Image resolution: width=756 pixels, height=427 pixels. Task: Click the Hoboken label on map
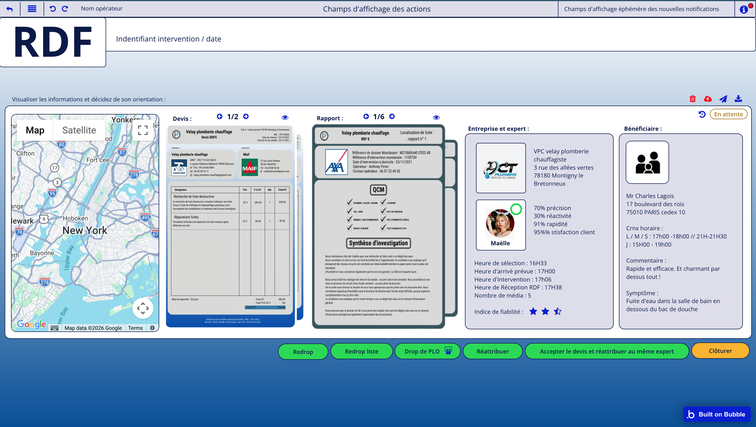[x=75, y=218]
